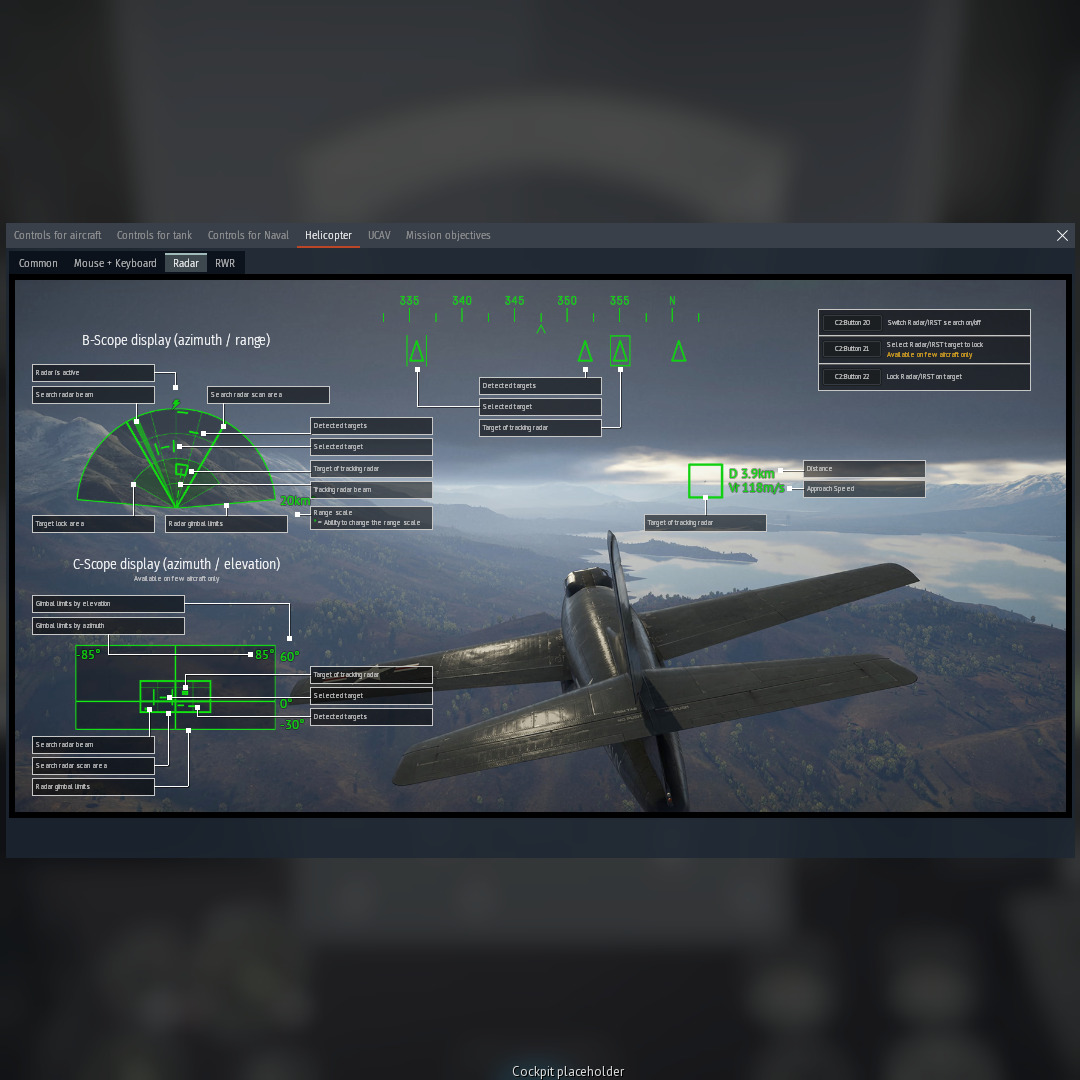1080x1080 pixels.
Task: Switch to the Common sub-tab
Action: (x=38, y=263)
